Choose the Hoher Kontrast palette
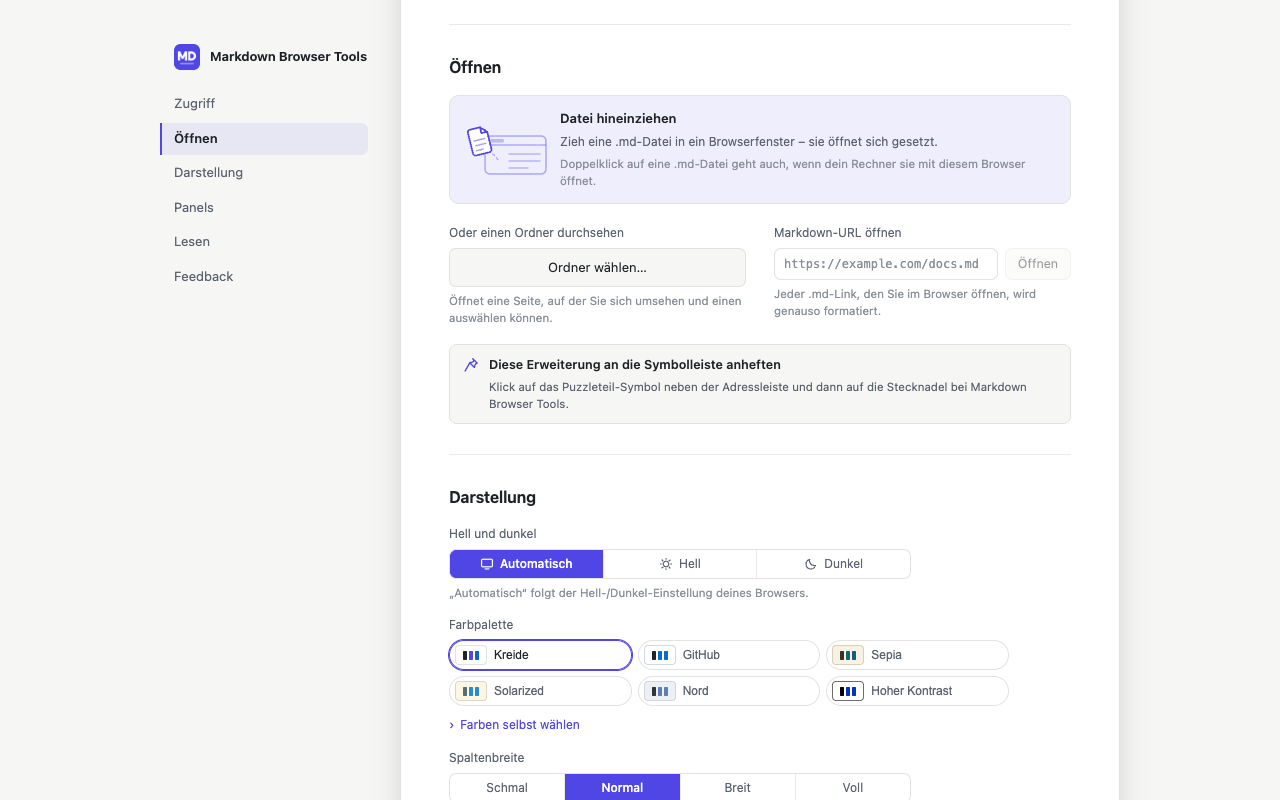The height and width of the screenshot is (800, 1280). click(917, 691)
